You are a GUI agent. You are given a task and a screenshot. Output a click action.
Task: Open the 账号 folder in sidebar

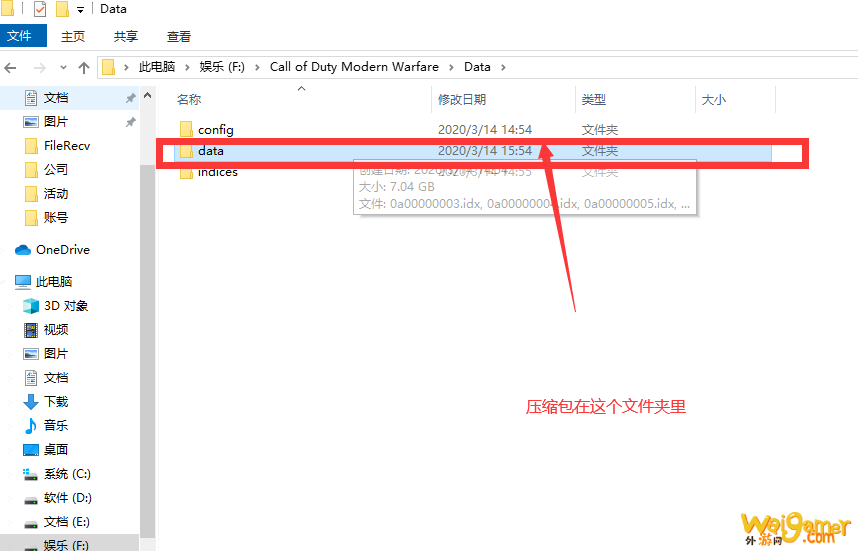(56, 218)
